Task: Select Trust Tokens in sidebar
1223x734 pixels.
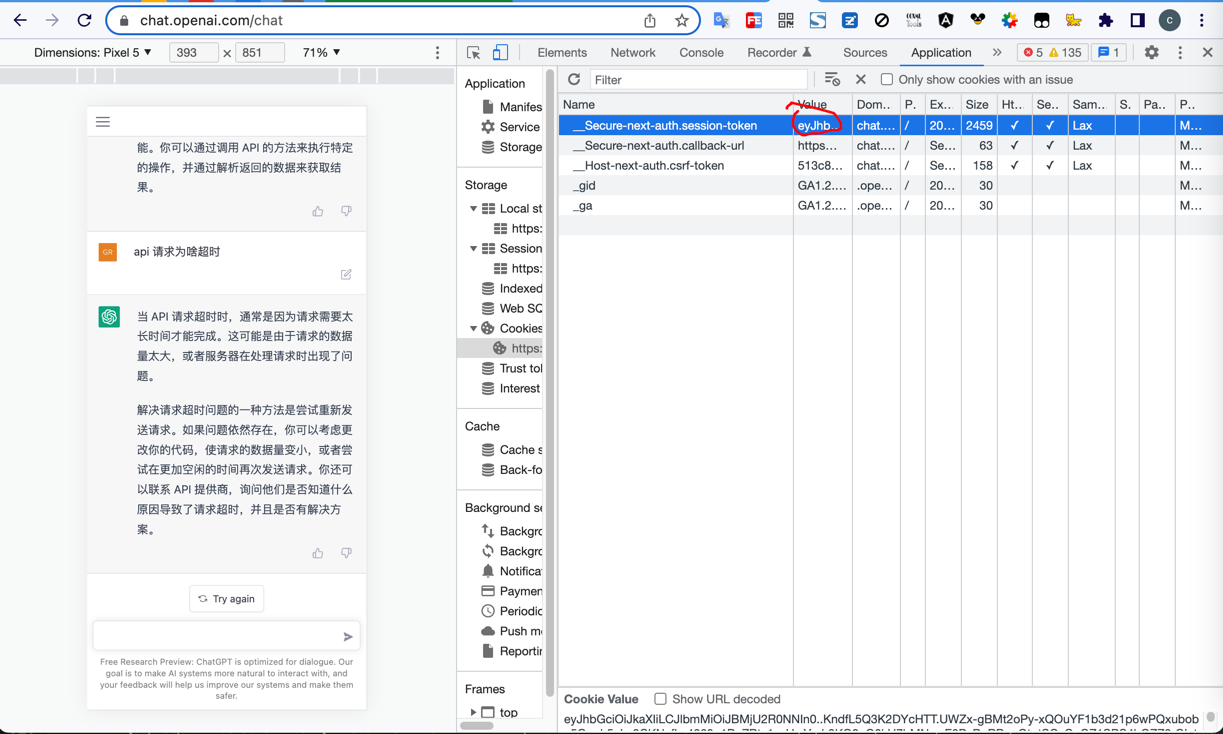Action: [x=511, y=368]
